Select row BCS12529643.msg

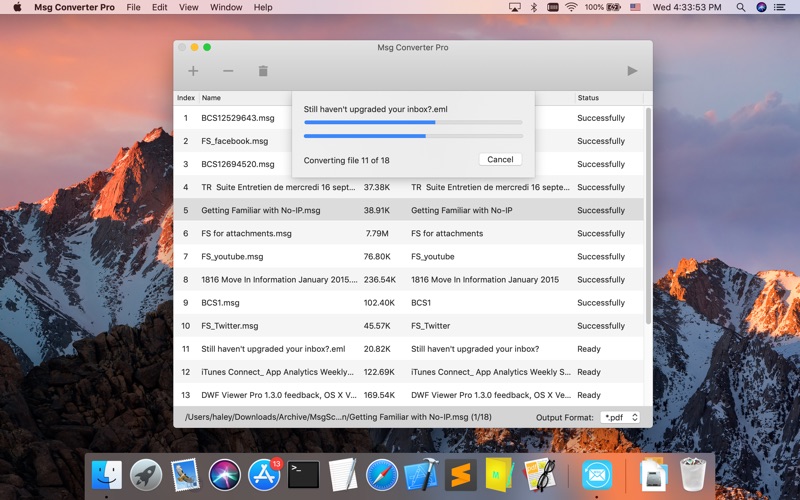(x=409, y=118)
